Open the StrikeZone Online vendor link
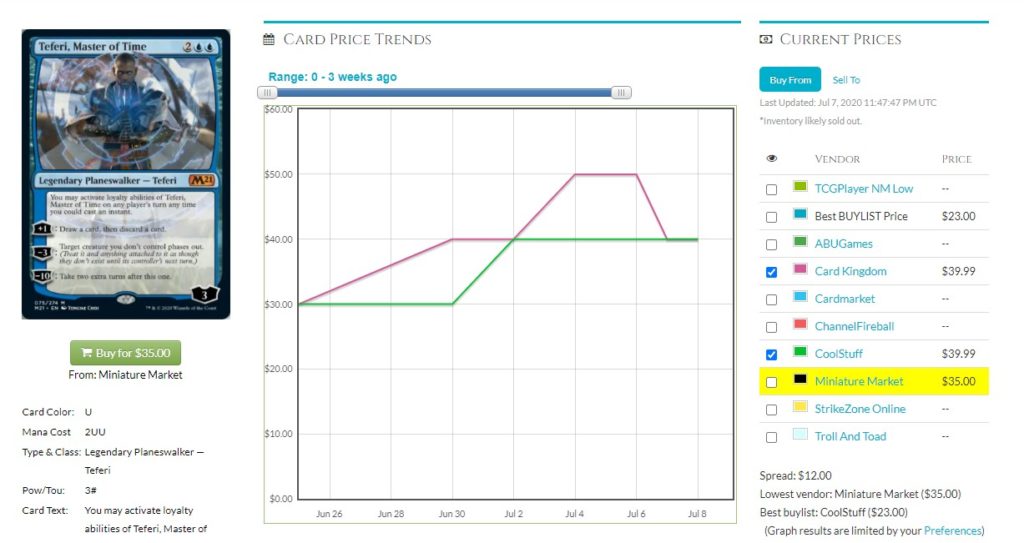Screen dimensions: 1024x543 click(x=859, y=408)
